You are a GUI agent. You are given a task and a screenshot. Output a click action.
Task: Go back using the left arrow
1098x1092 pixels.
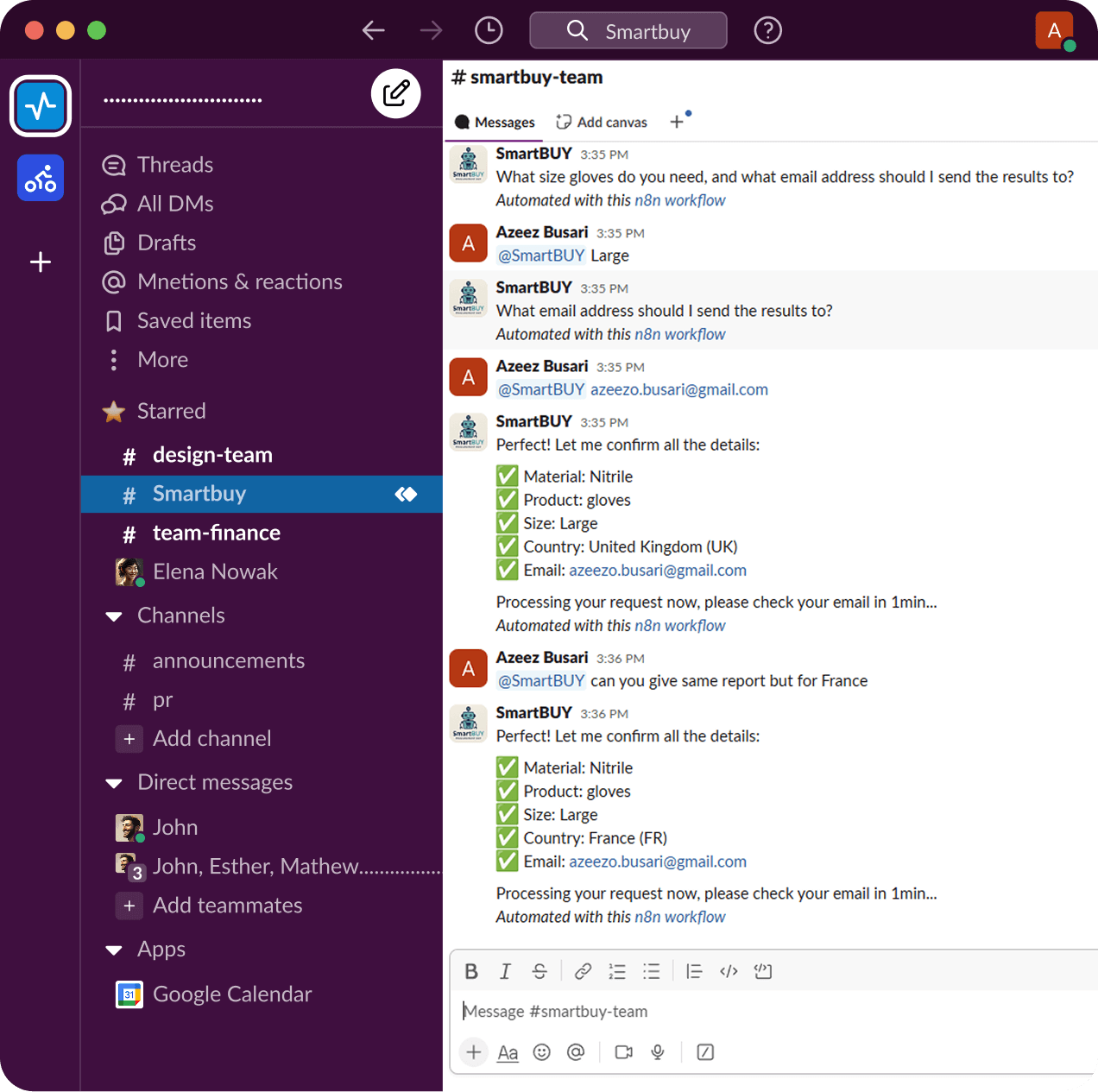(374, 31)
